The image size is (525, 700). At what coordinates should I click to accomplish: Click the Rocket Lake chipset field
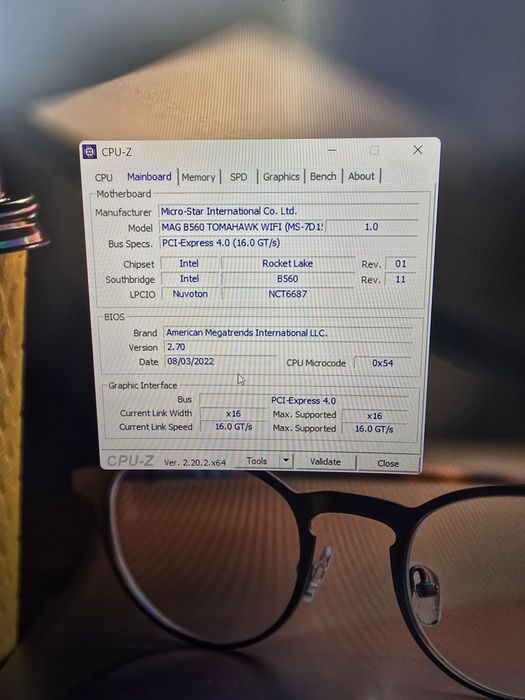pyautogui.click(x=288, y=263)
